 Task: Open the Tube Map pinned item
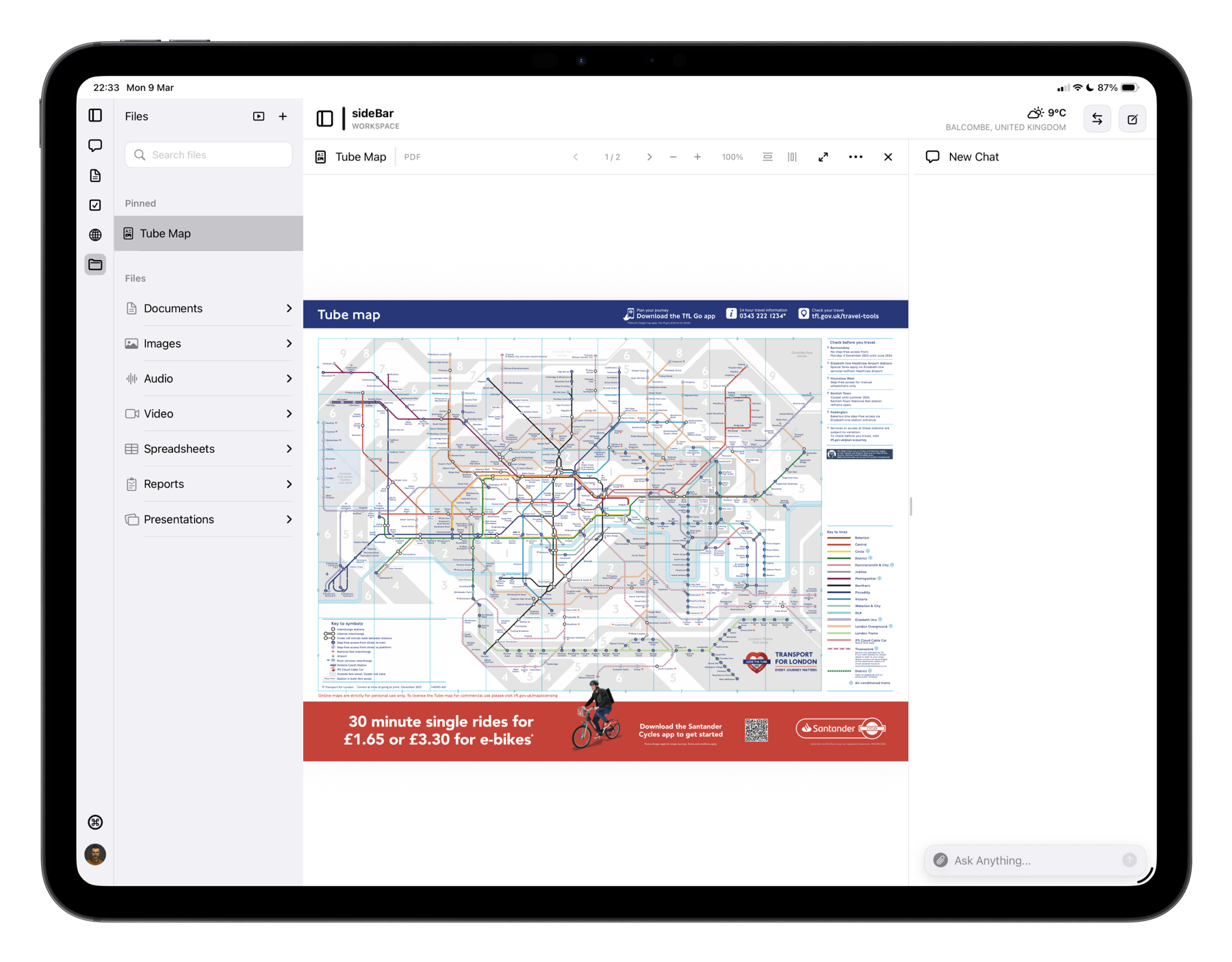pyautogui.click(x=164, y=233)
